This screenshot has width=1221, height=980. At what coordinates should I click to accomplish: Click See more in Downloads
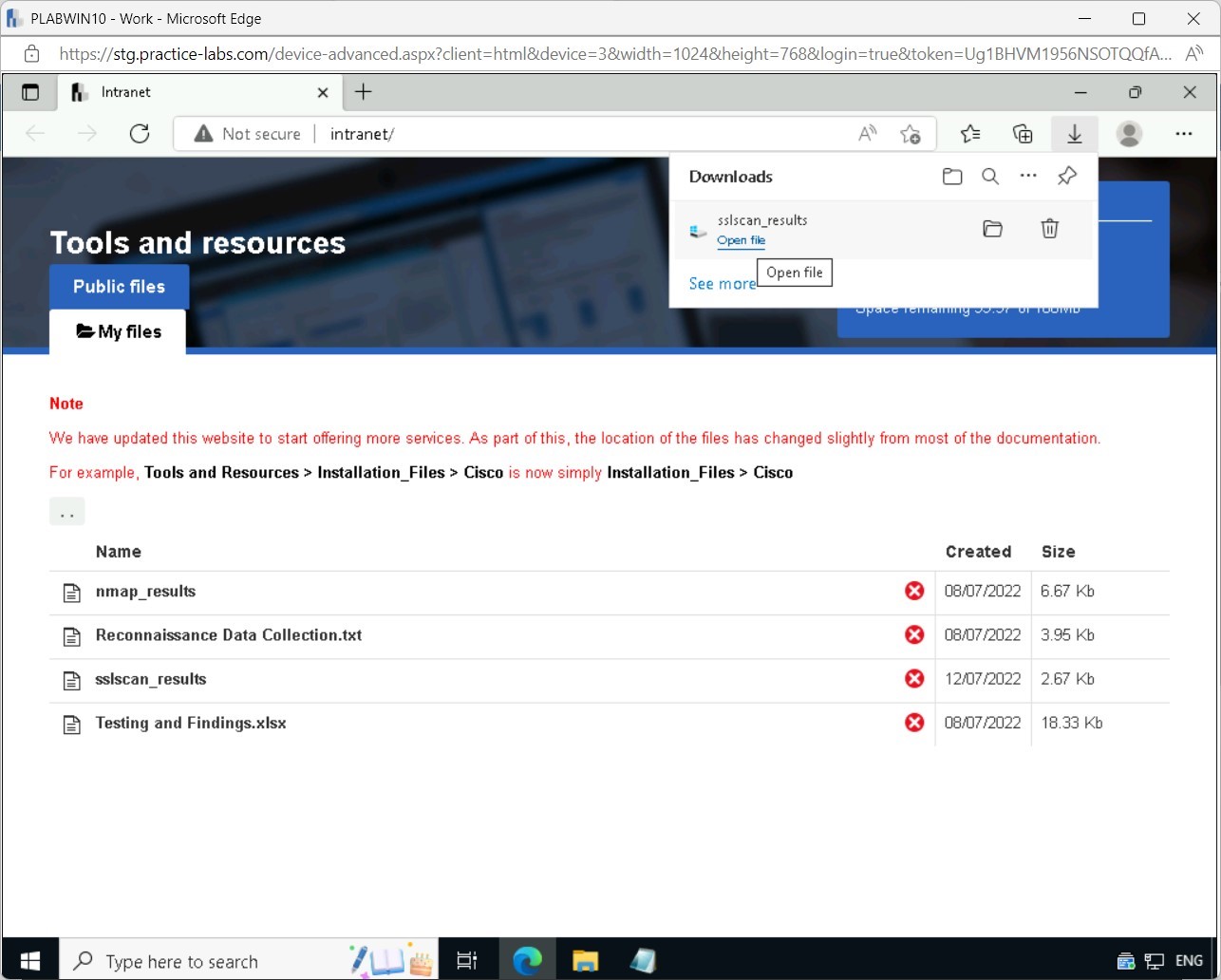(722, 284)
